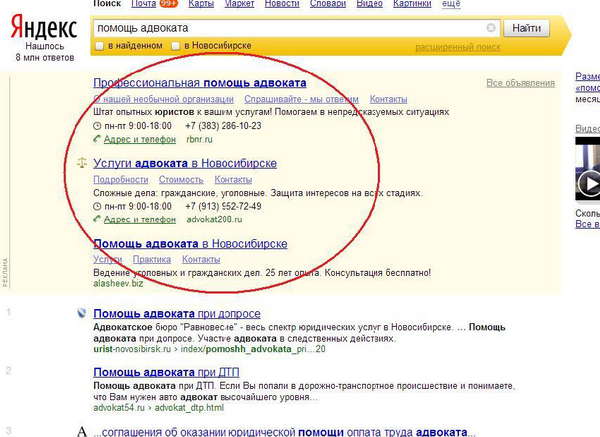Play the video thumbnail on the right
This screenshot has width=600, height=437.
pyautogui.click(x=588, y=168)
